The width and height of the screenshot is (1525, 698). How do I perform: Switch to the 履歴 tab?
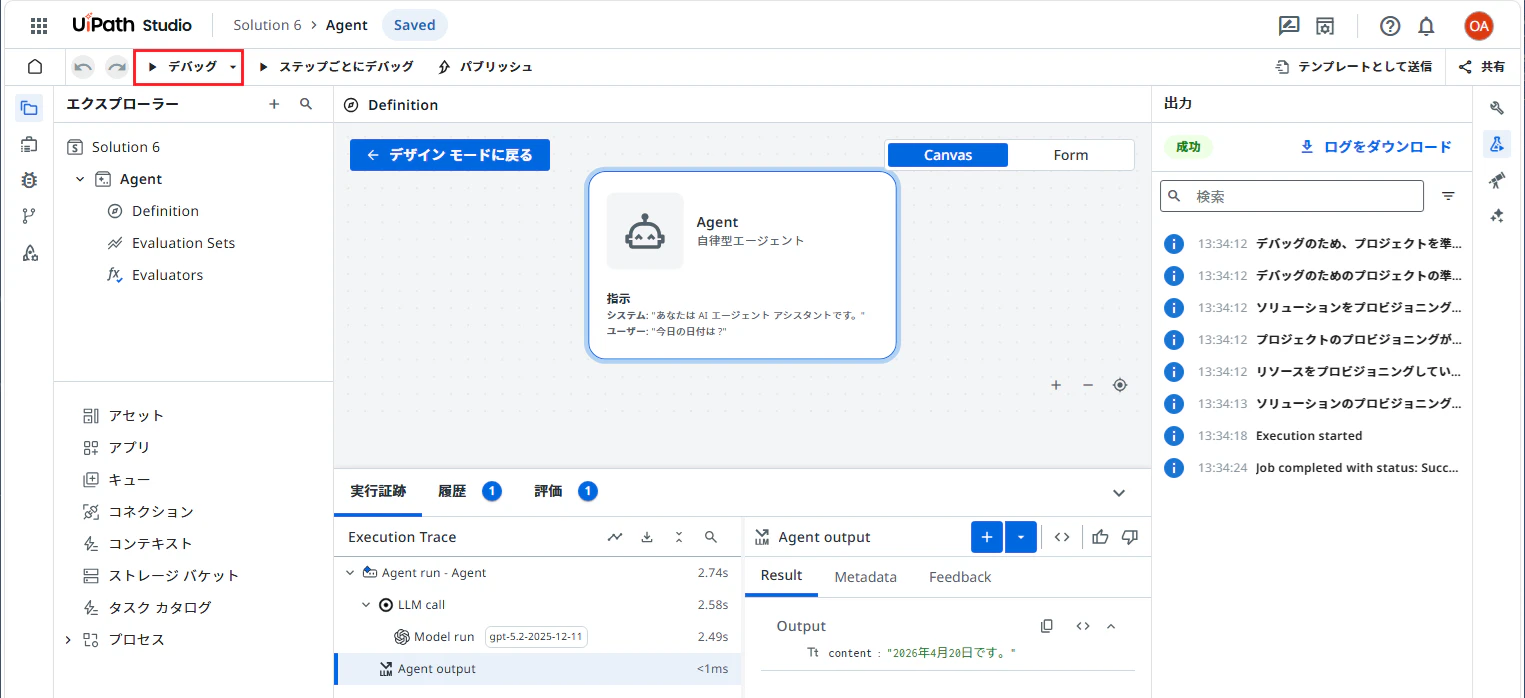(469, 491)
